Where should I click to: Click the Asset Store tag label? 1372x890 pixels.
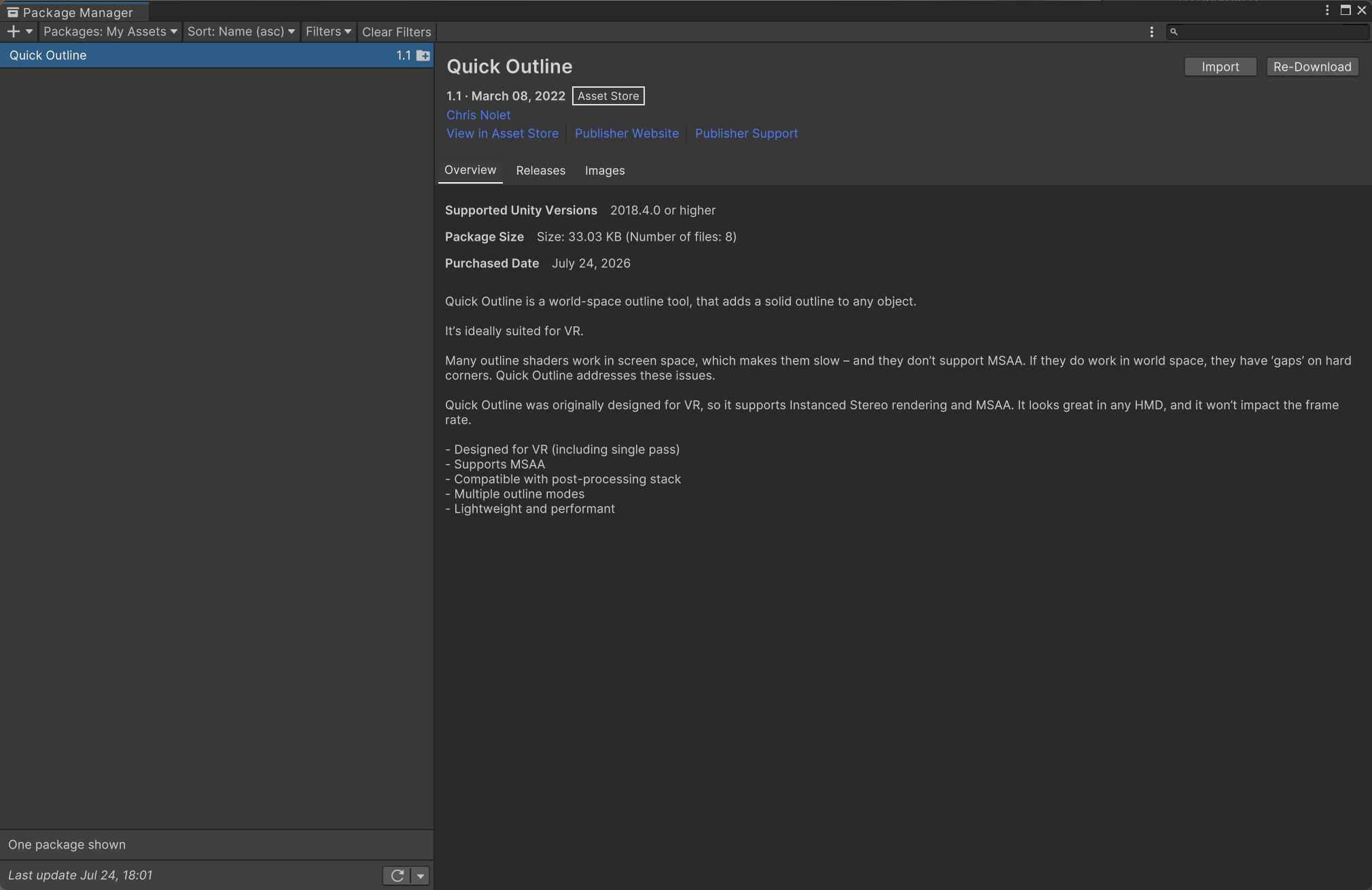pyautogui.click(x=608, y=96)
